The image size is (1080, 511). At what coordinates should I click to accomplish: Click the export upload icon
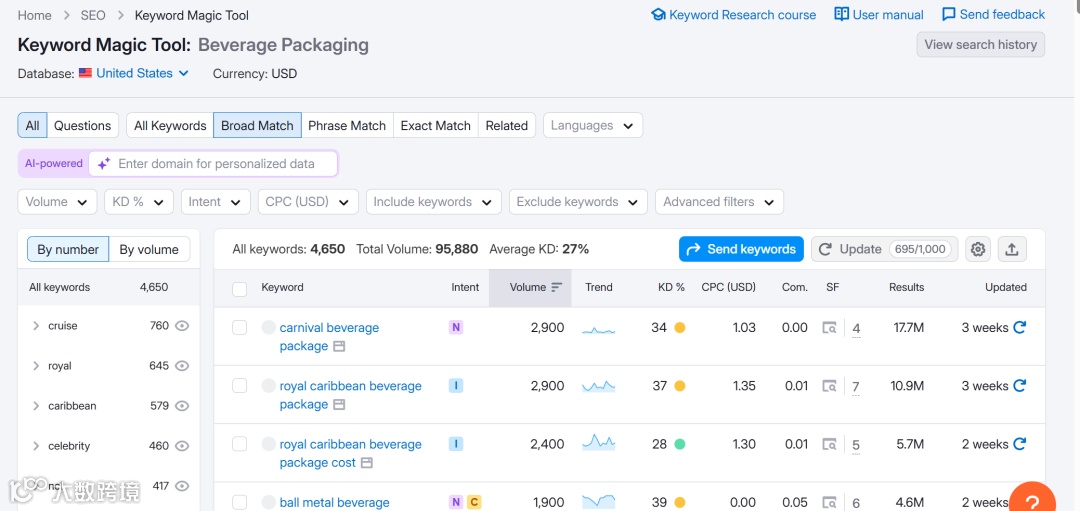[1011, 249]
